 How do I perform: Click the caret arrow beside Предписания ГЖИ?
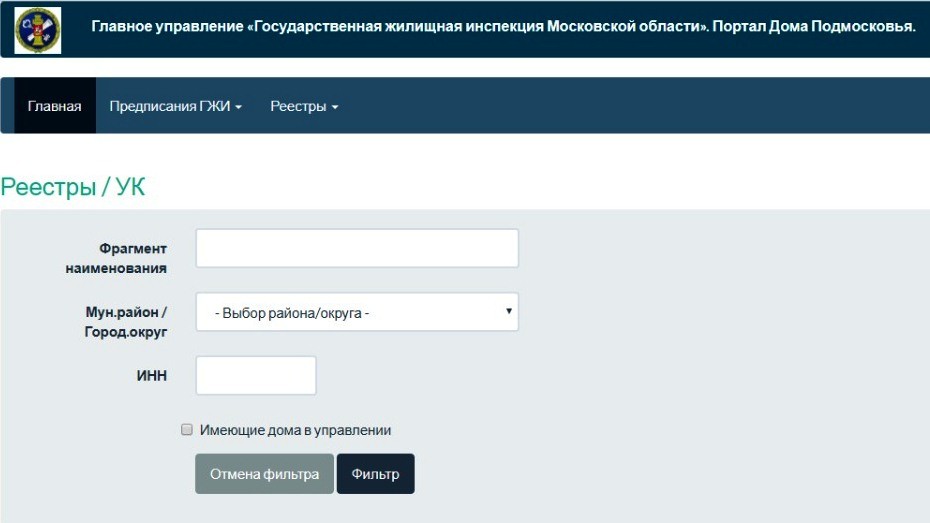click(238, 107)
